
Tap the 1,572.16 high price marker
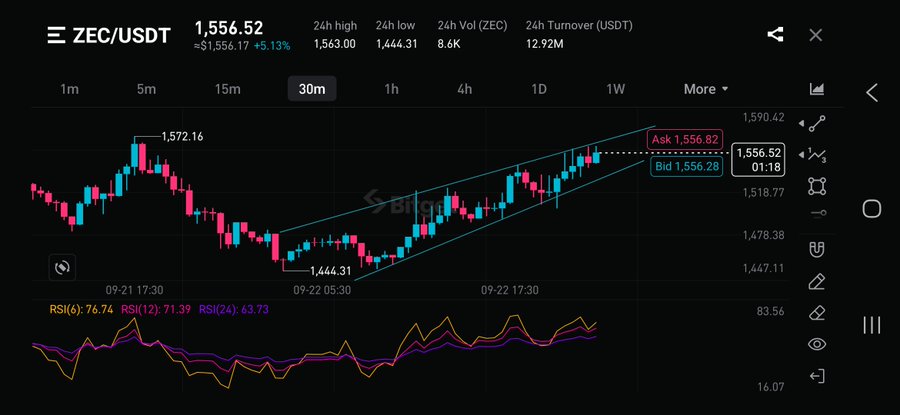(182, 137)
